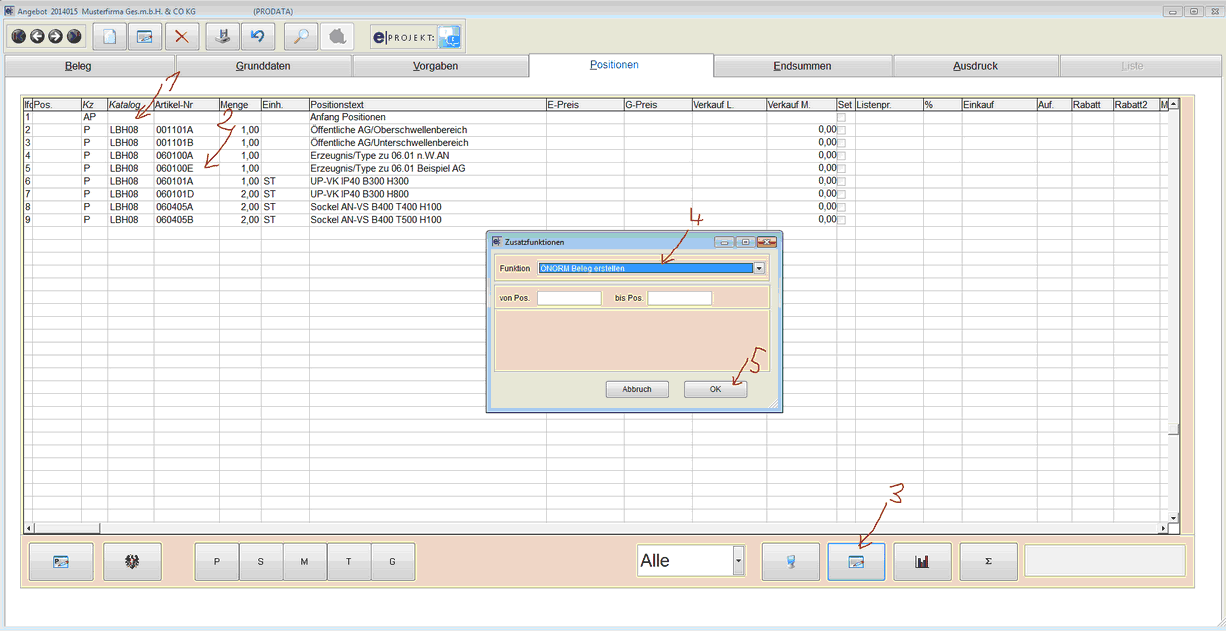Toggle Set checkbox for position row 2
Image resolution: width=1226 pixels, height=631 pixels.
tap(841, 130)
